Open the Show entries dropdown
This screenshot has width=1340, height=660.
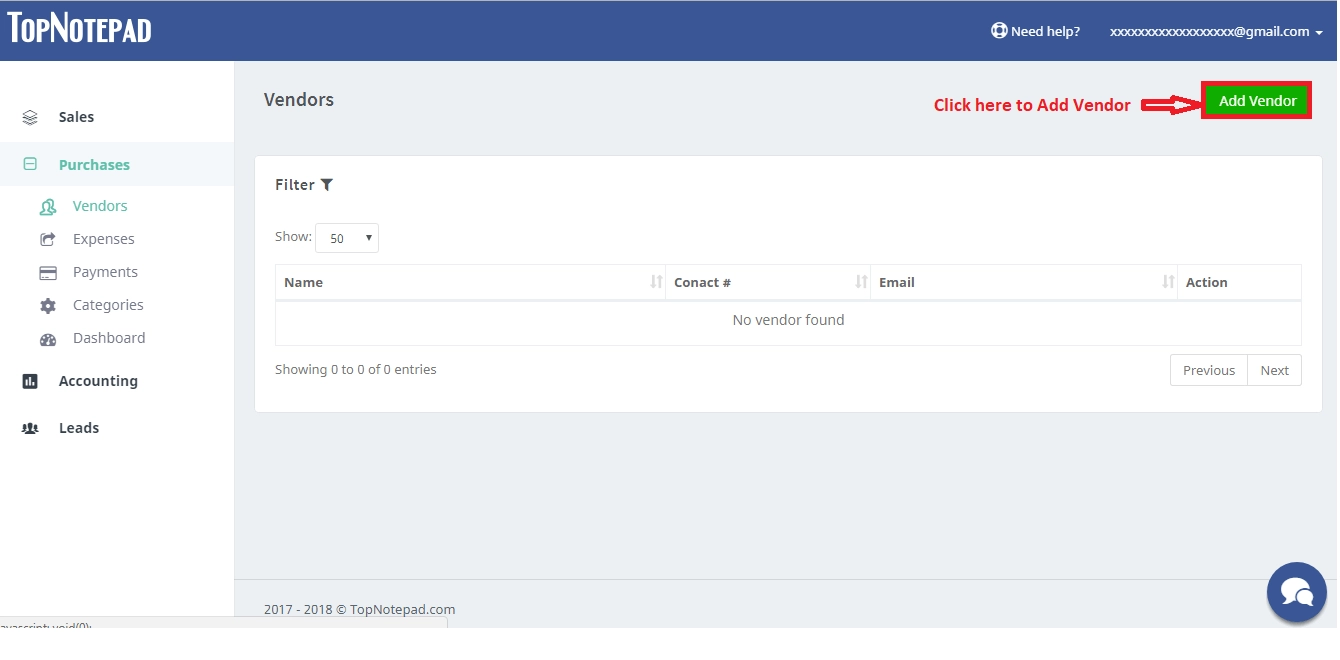[347, 238]
